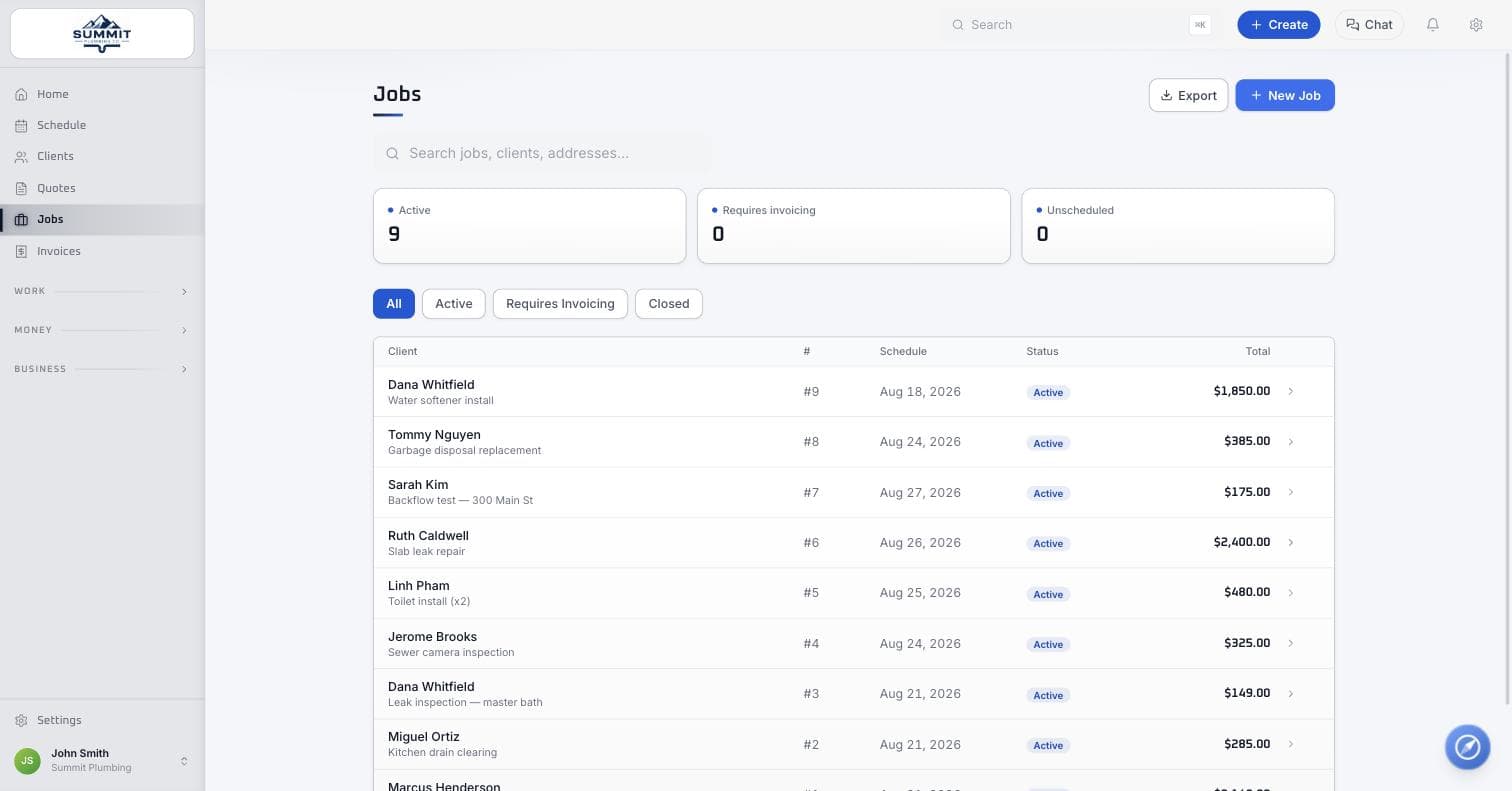This screenshot has height=791, width=1512.
Task: Click the Aug 27, 2026 schedule date
Action: click(920, 492)
